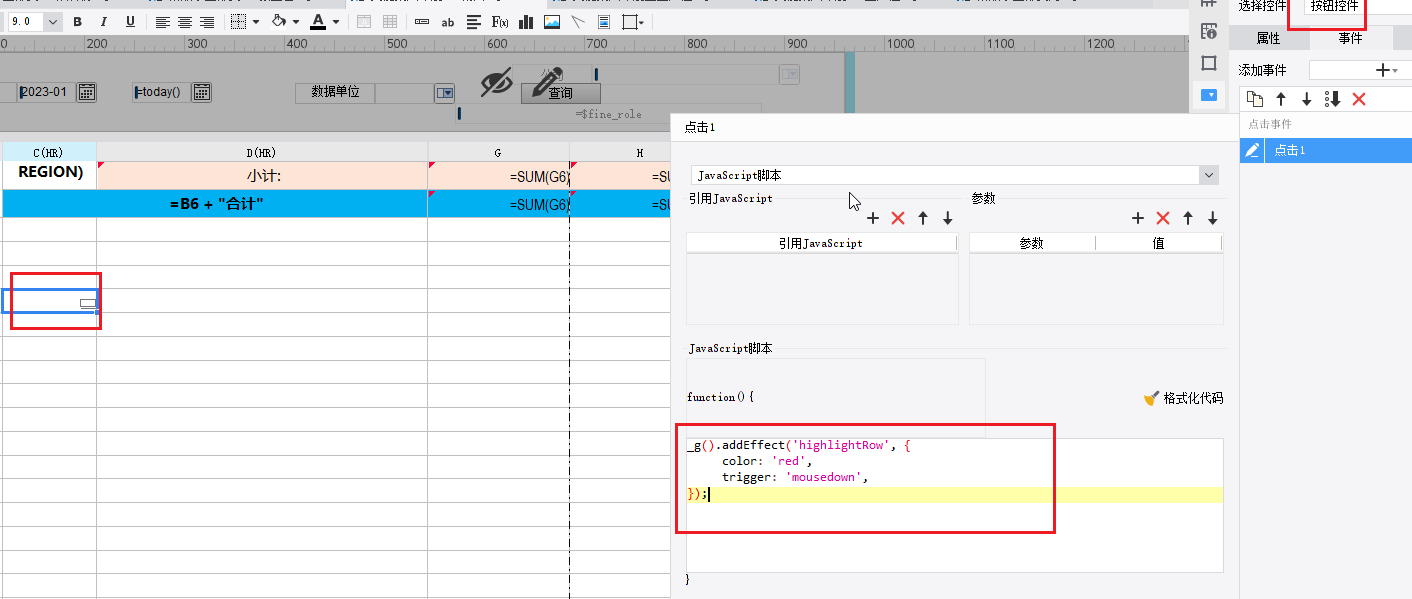Select the C(HR) column header
This screenshot has height=599, width=1412.
(49, 152)
